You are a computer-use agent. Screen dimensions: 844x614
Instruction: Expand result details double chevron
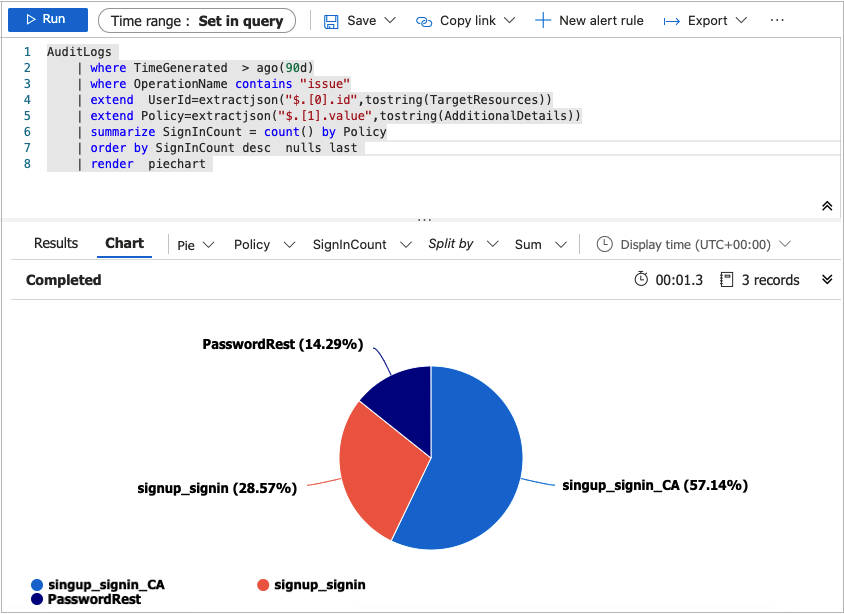click(x=827, y=280)
